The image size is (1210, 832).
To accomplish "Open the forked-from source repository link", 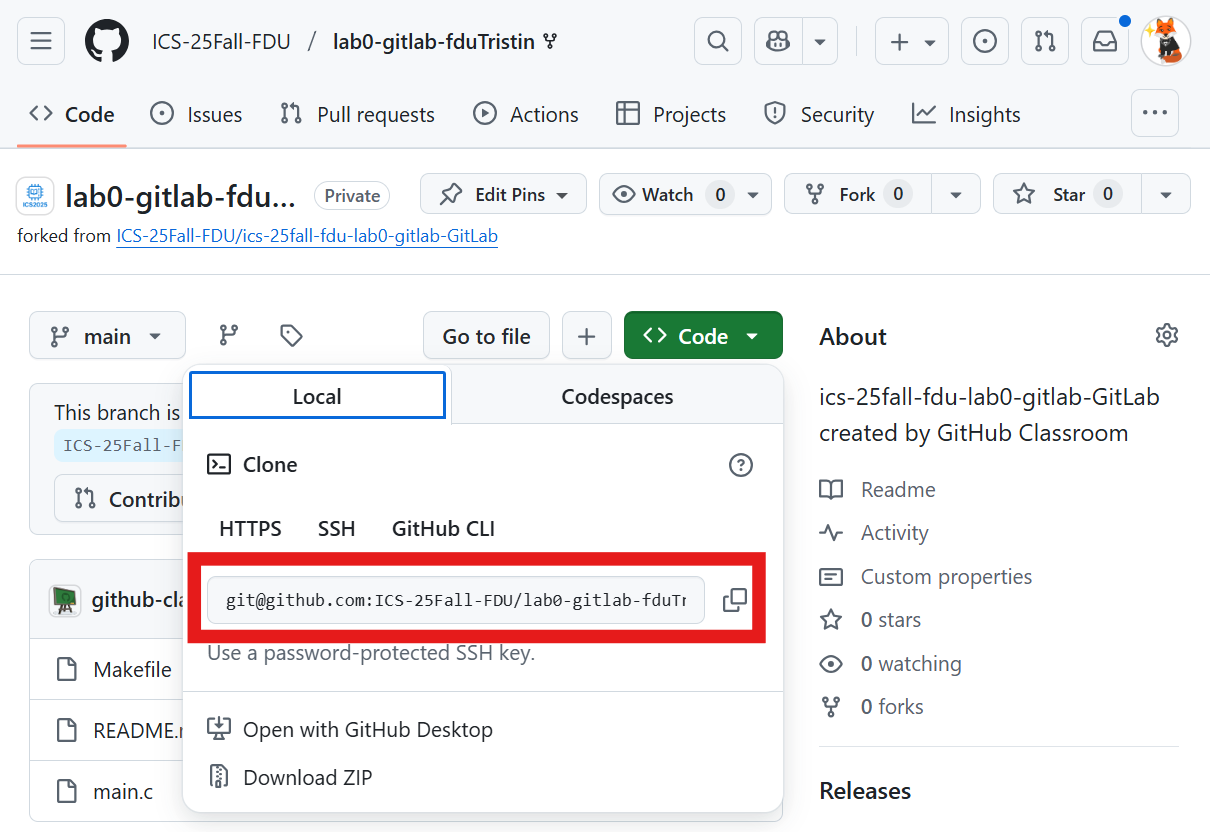I will click(307, 237).
